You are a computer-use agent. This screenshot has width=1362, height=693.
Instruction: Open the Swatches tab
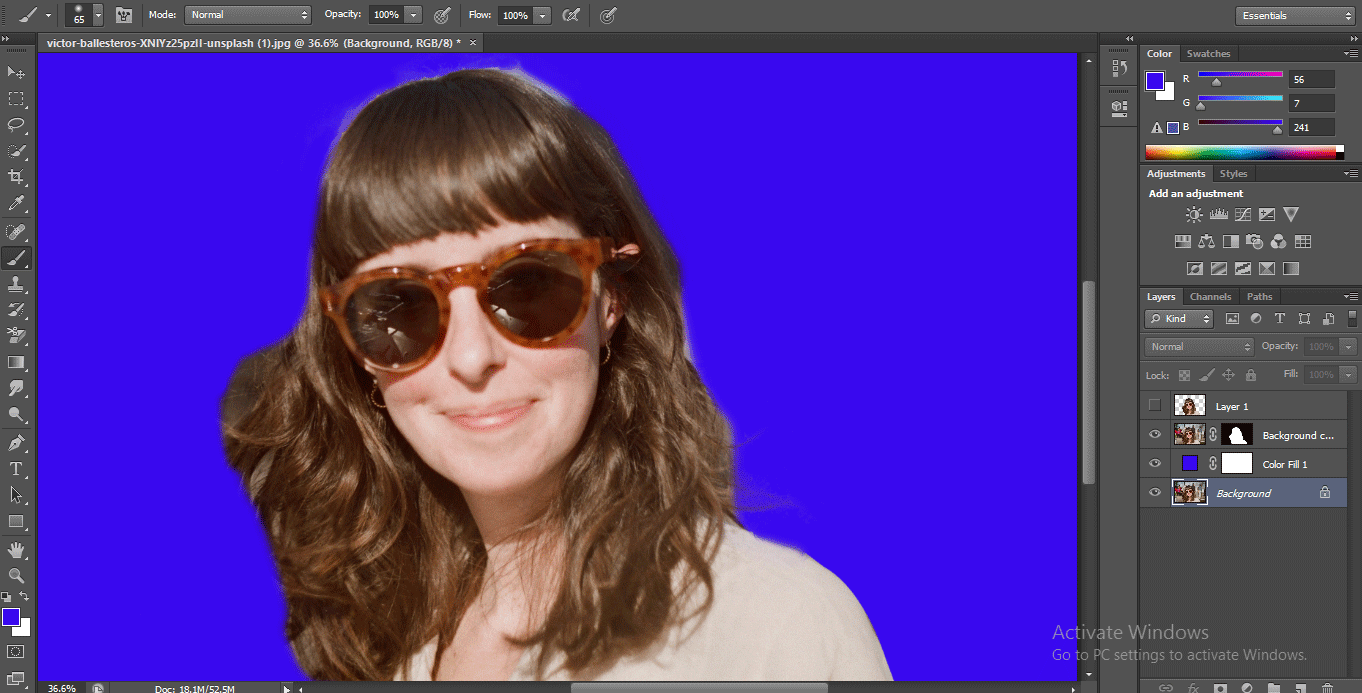(1208, 54)
